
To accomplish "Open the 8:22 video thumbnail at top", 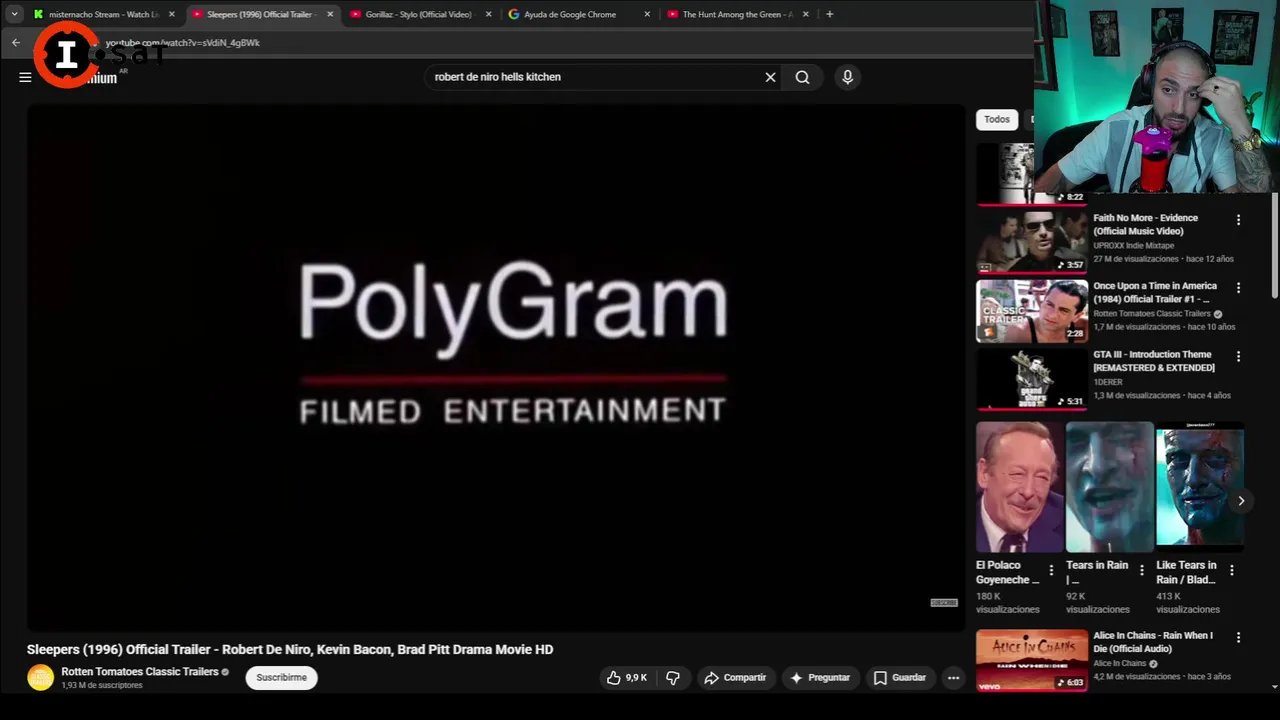I will point(1031,174).
